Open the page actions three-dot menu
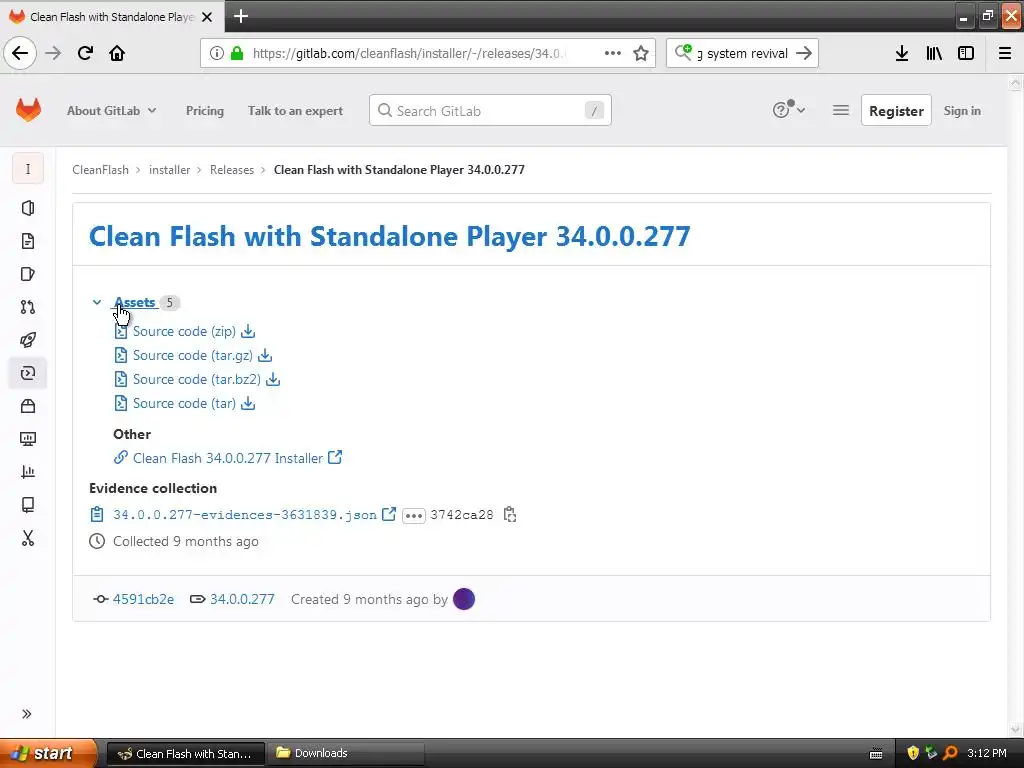Screen dimensions: 1024x768 (613, 53)
